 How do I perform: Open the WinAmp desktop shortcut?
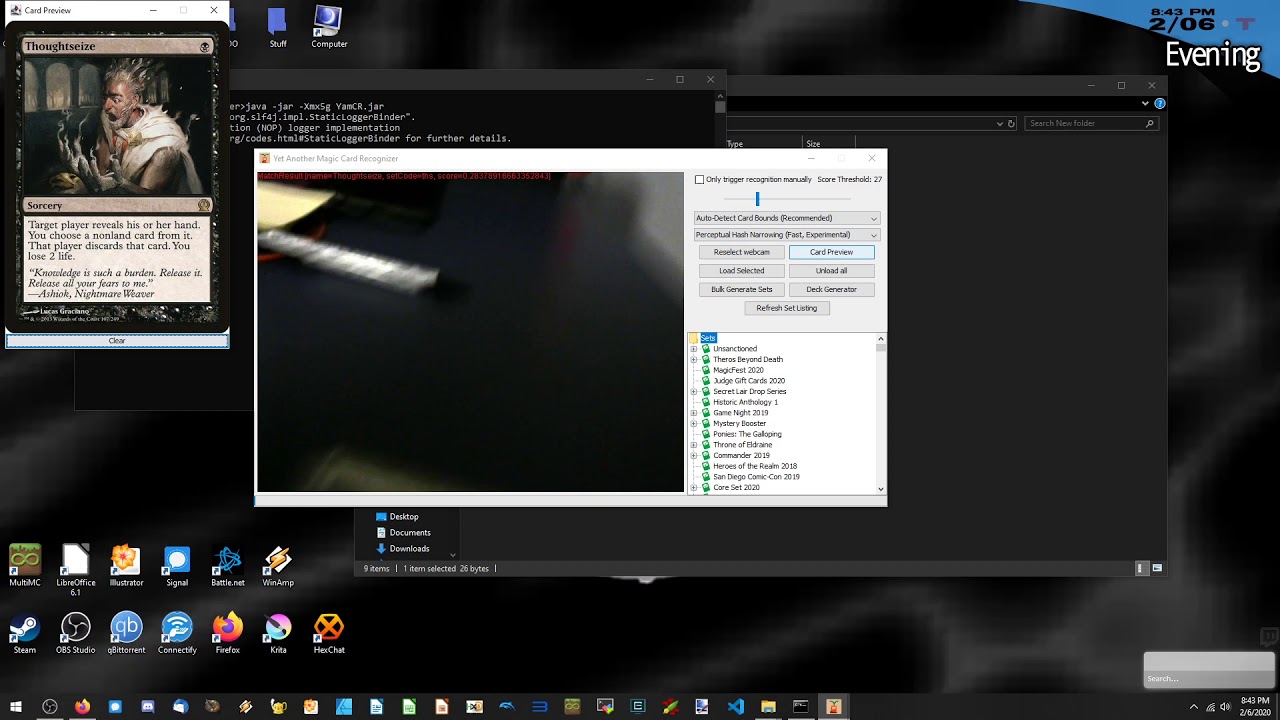tap(278, 566)
